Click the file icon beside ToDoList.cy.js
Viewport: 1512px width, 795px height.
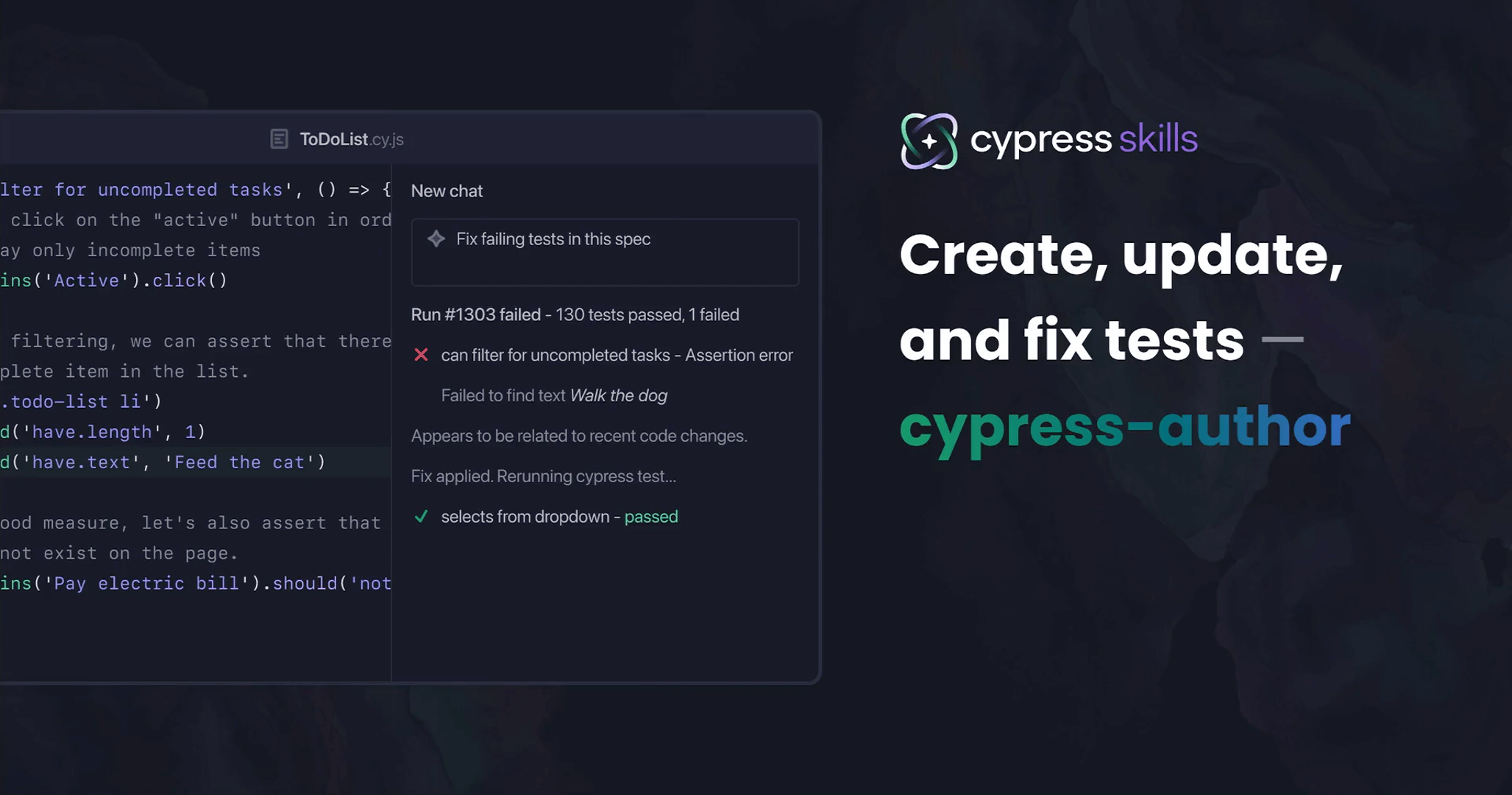[x=280, y=139]
